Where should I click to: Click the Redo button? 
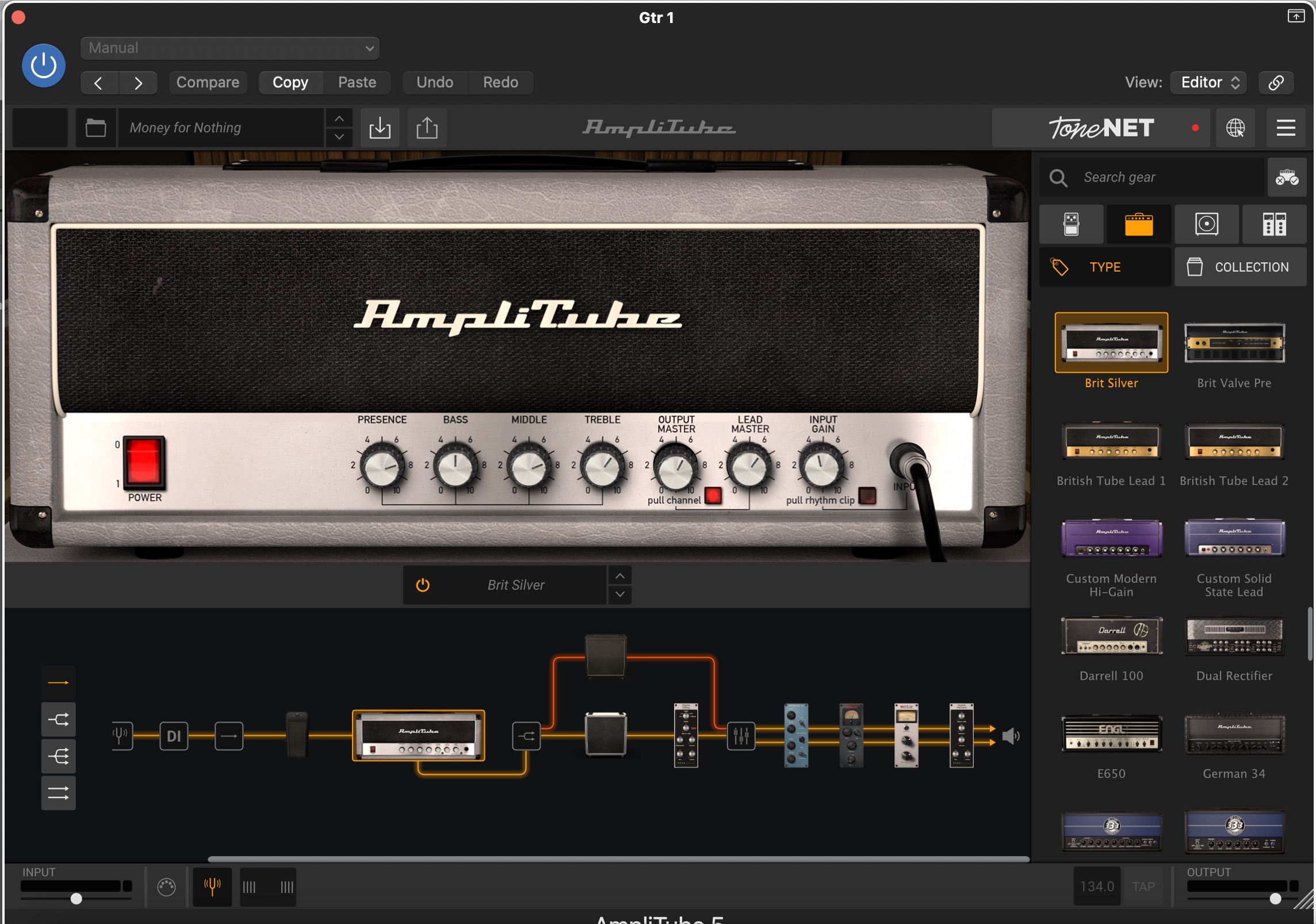(500, 82)
